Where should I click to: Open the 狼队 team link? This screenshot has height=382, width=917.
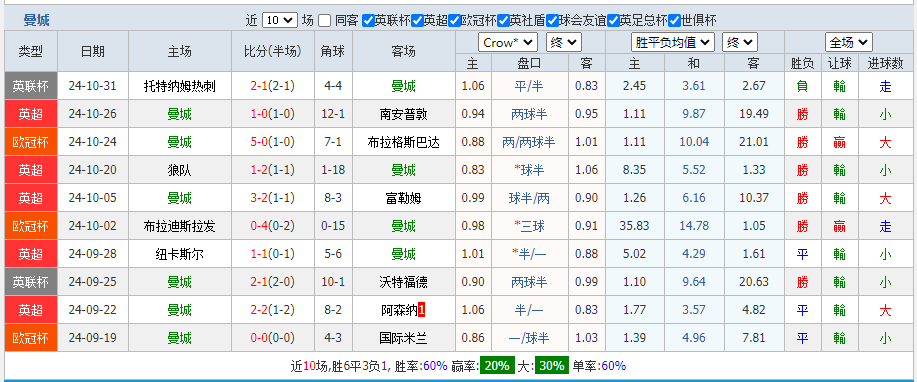click(x=180, y=170)
